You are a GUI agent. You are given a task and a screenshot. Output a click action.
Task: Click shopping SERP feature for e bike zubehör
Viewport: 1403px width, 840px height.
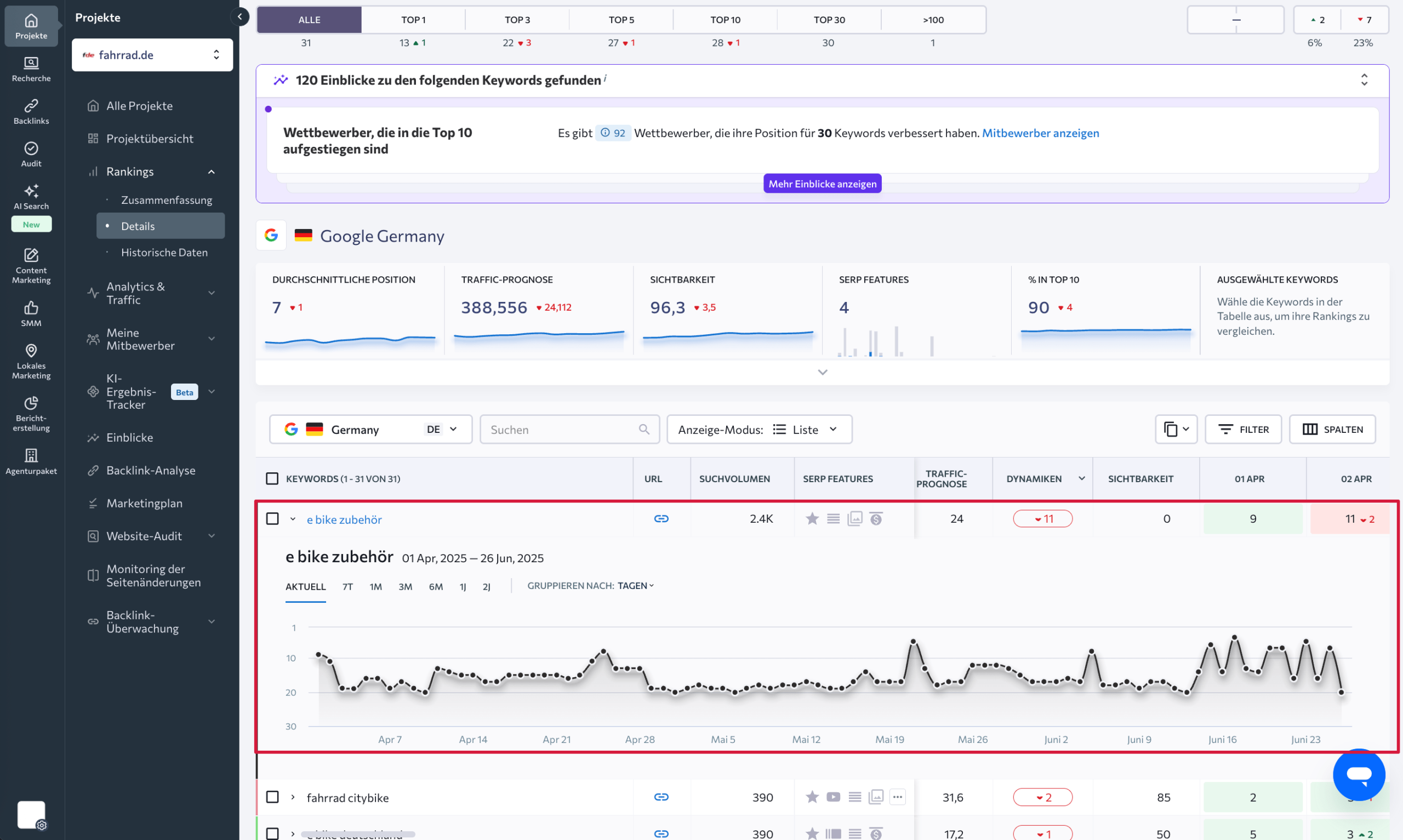click(876, 518)
